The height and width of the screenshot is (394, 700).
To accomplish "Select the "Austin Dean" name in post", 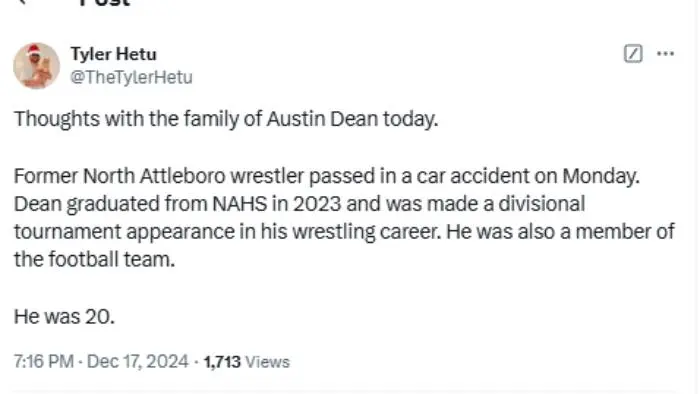I will [x=322, y=119].
